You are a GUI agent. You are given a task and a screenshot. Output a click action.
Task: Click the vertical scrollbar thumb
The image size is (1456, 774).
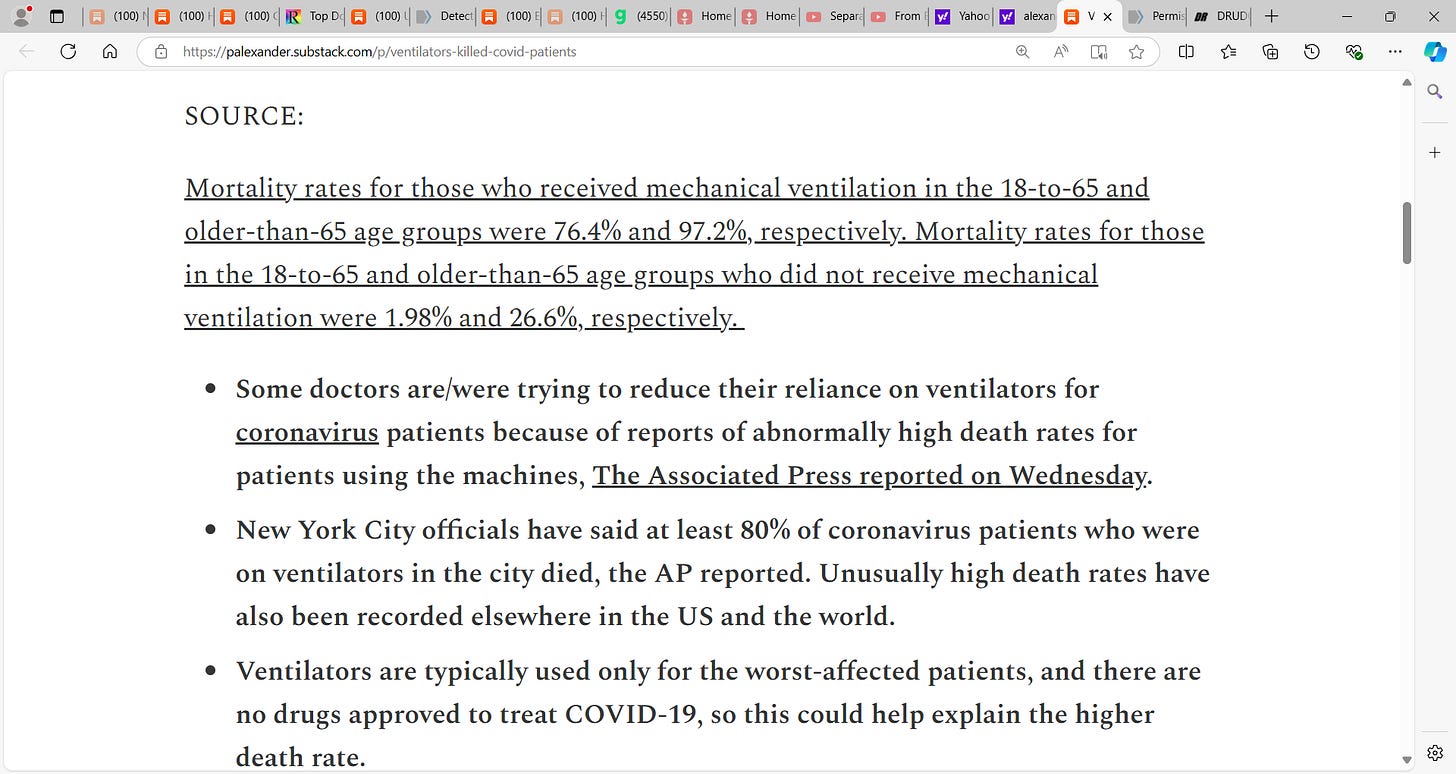pyautogui.click(x=1407, y=233)
